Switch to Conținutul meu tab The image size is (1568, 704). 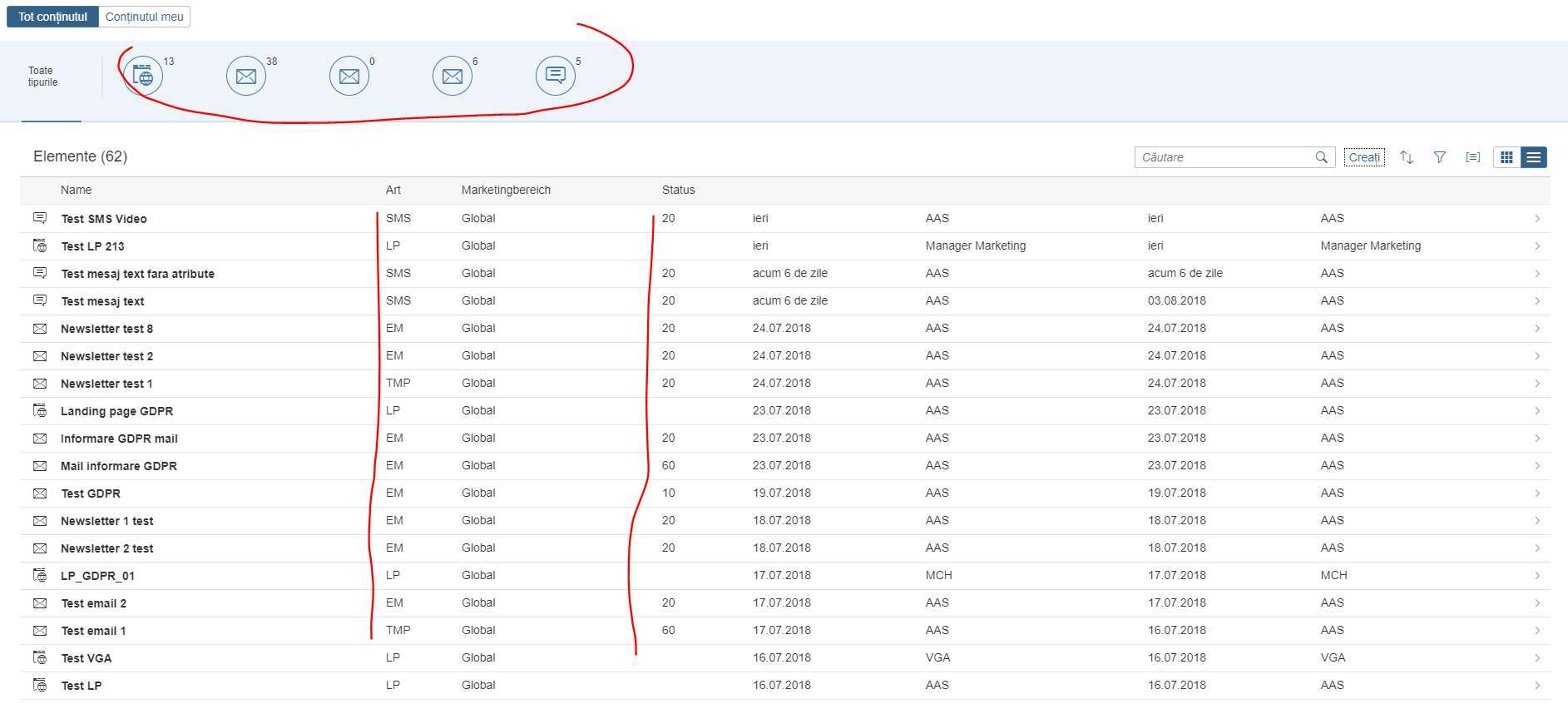click(x=144, y=17)
